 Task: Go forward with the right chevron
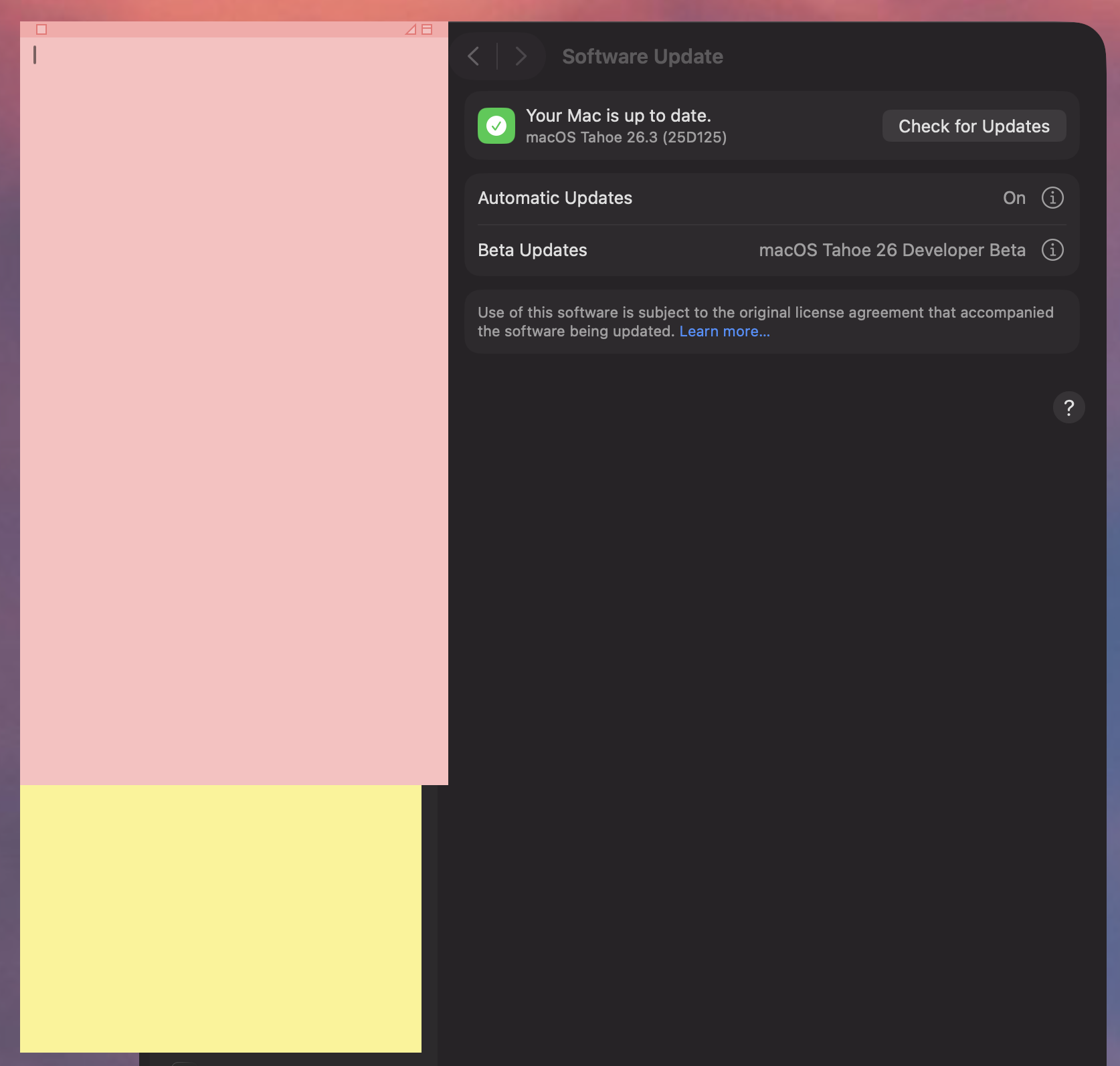tap(521, 56)
